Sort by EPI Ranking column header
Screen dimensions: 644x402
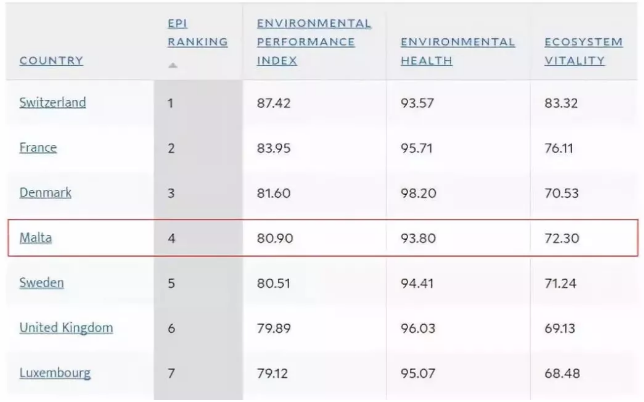pyautogui.click(x=197, y=33)
